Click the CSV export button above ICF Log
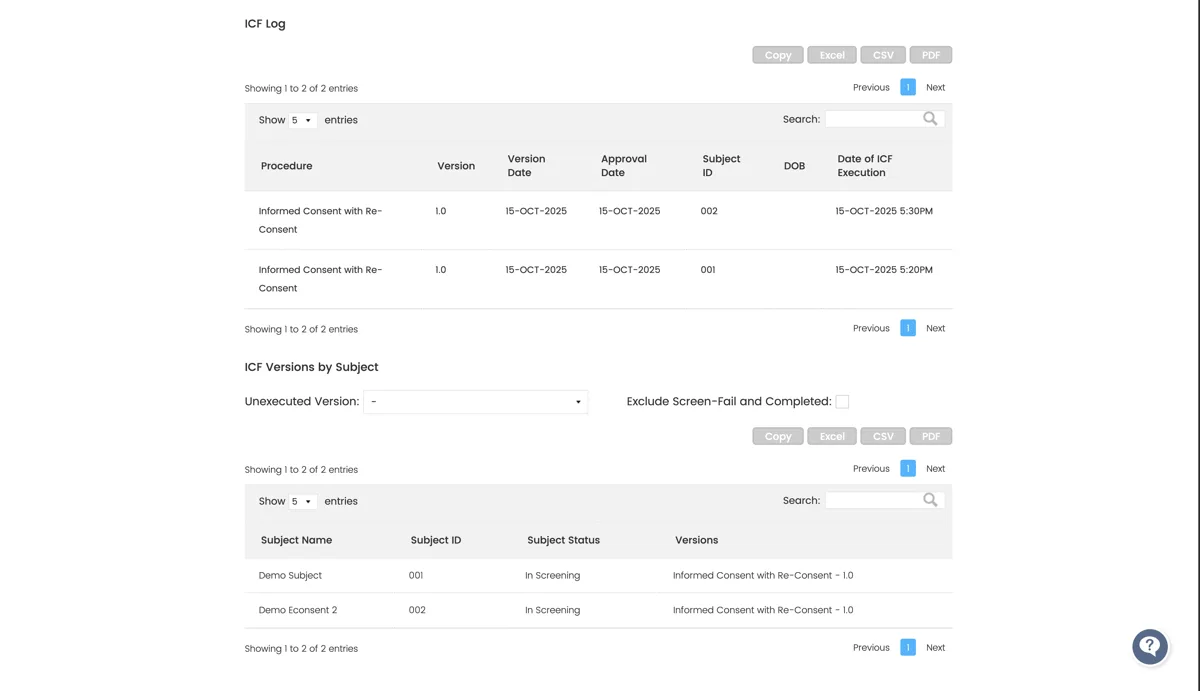The image size is (1200, 691). pos(883,54)
